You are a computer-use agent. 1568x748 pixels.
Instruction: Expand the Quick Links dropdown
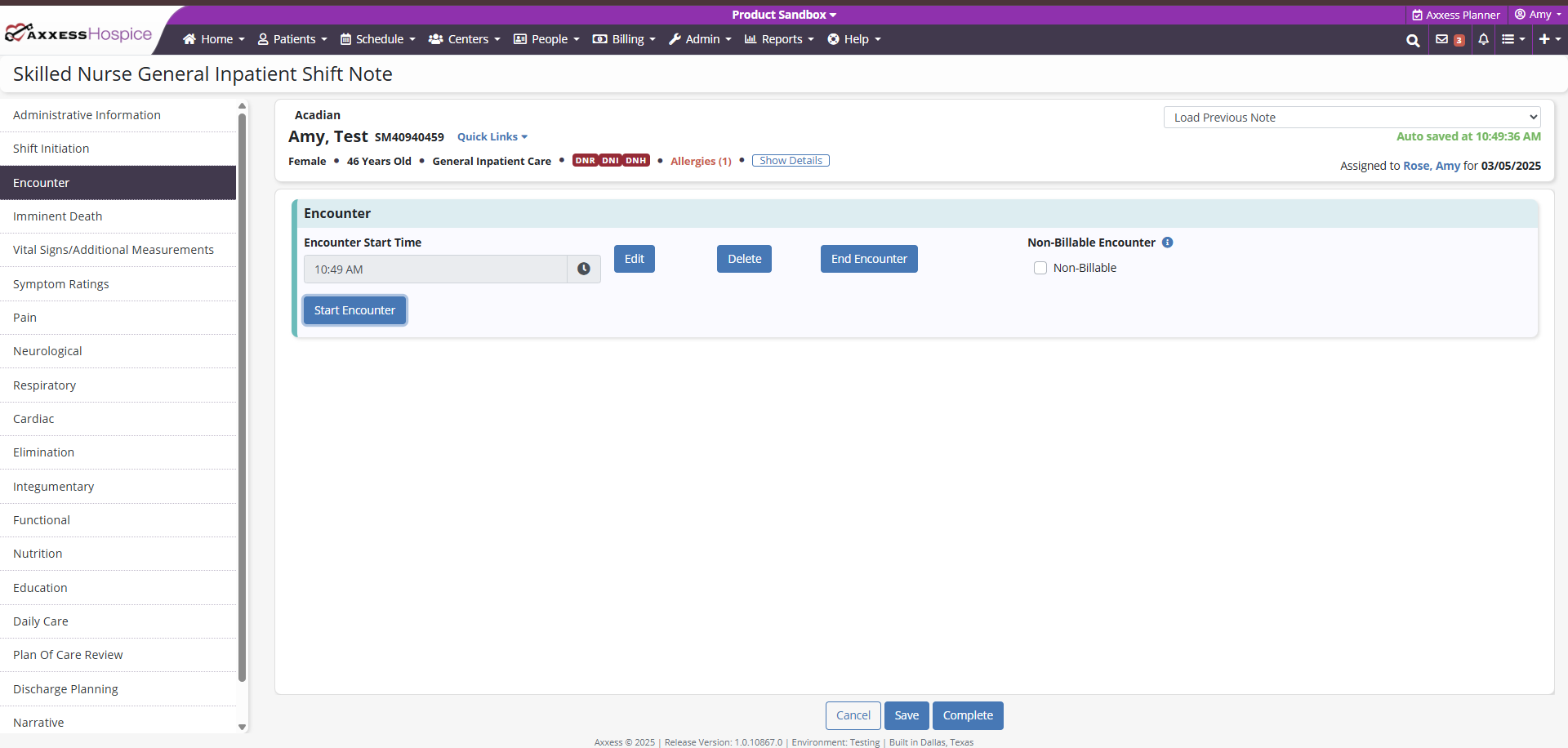click(492, 137)
